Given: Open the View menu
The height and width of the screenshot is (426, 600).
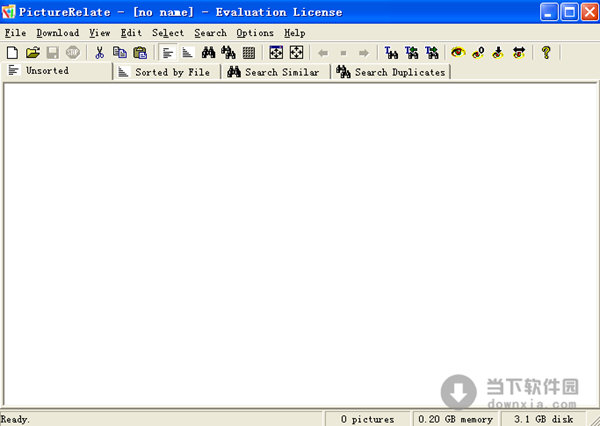Looking at the screenshot, I should point(100,33).
